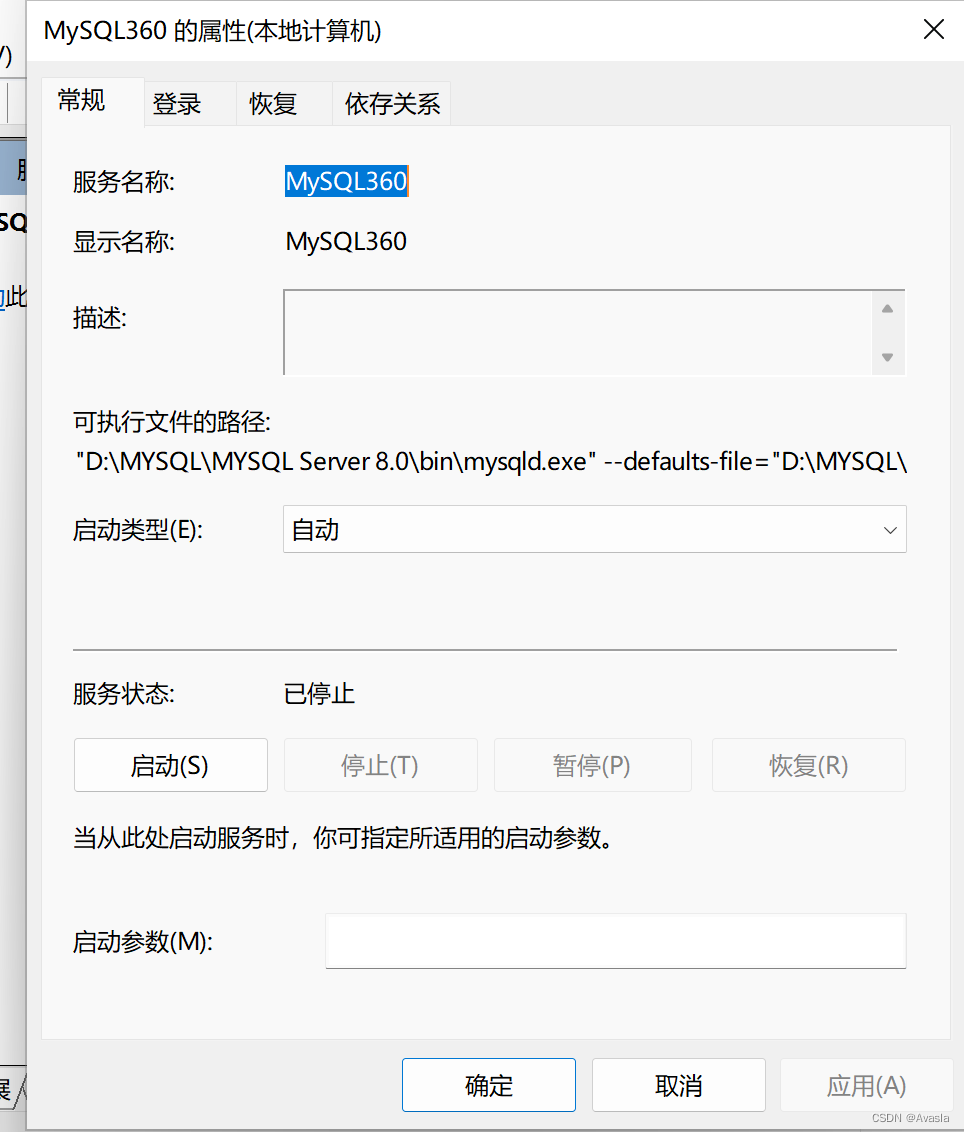The width and height of the screenshot is (964, 1132).
Task: Click the 已停止 service status text
Action: click(319, 694)
